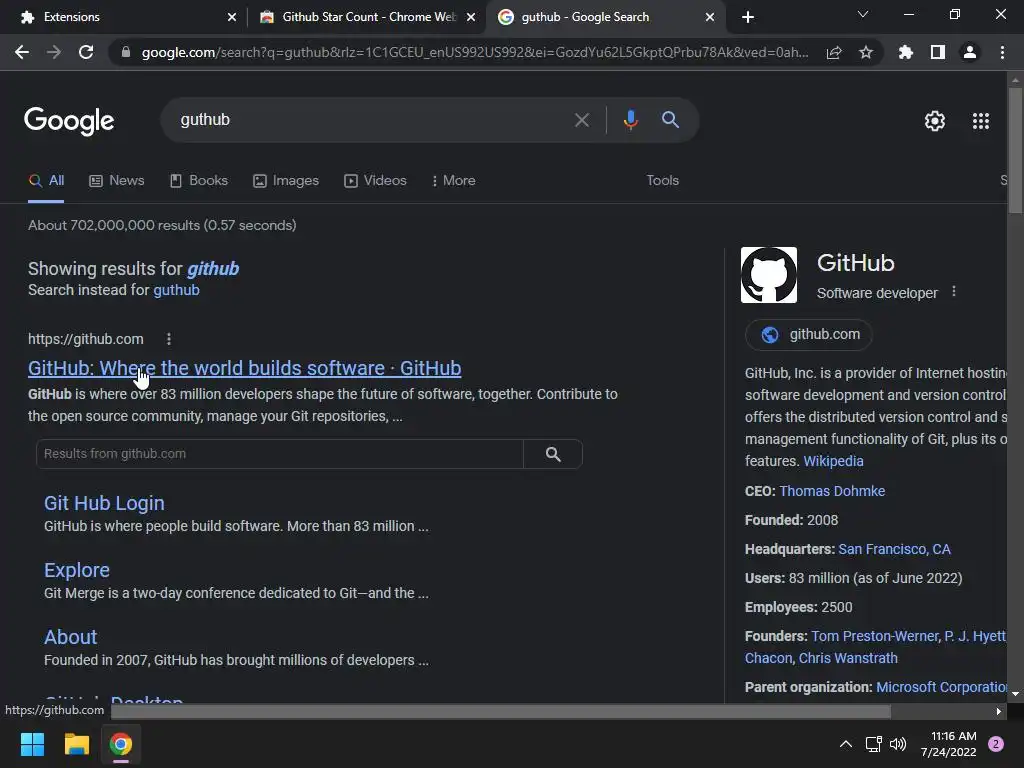Open the Chrome profile avatar

coord(970,52)
